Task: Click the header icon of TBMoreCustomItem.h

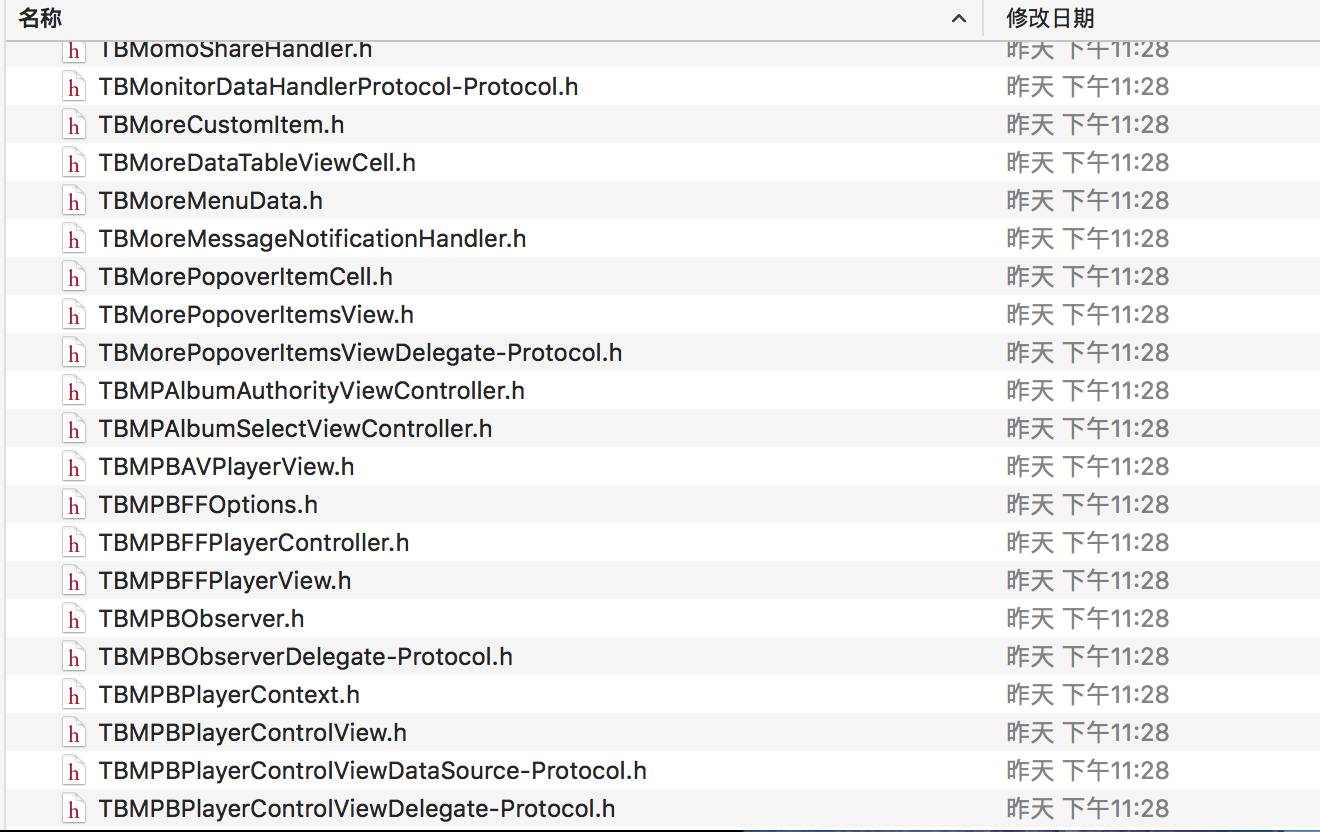Action: tap(73, 125)
